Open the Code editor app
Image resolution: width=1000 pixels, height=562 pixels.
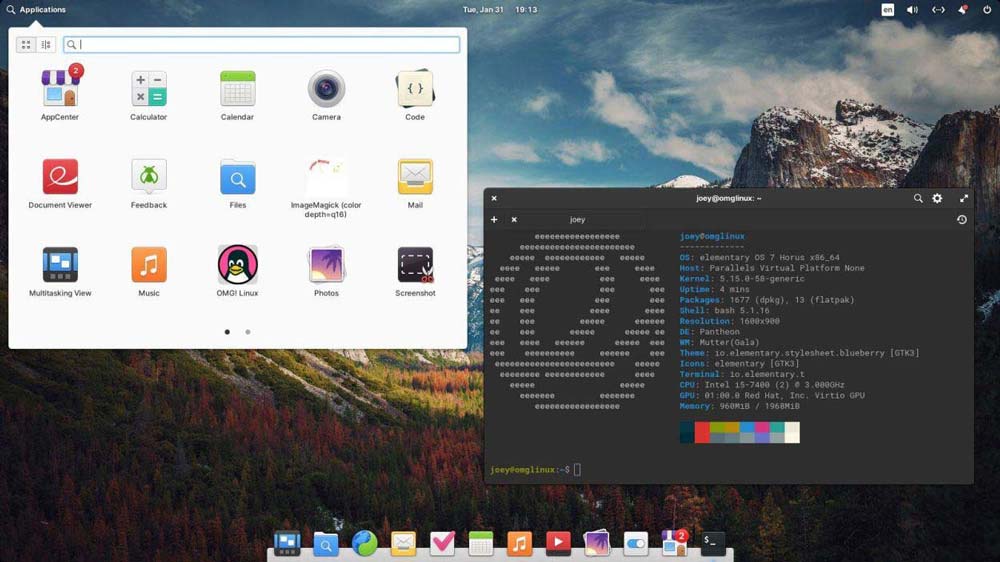(415, 94)
